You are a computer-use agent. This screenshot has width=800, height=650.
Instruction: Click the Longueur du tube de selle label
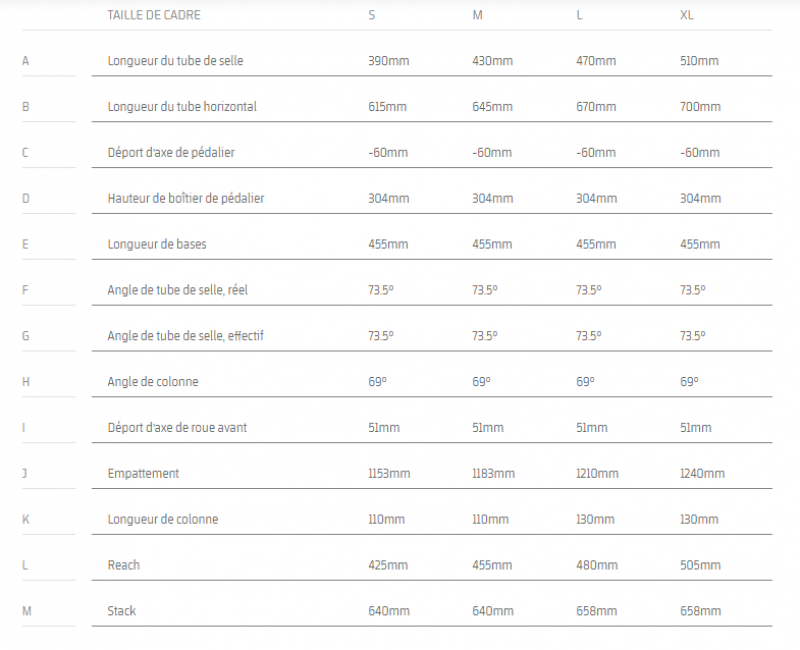(175, 61)
